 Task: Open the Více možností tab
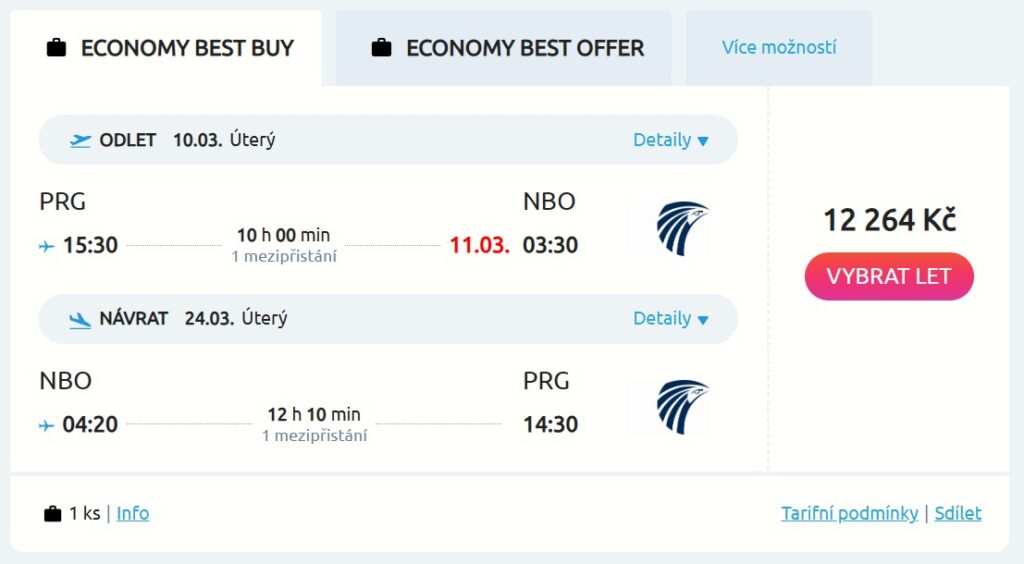(x=779, y=47)
